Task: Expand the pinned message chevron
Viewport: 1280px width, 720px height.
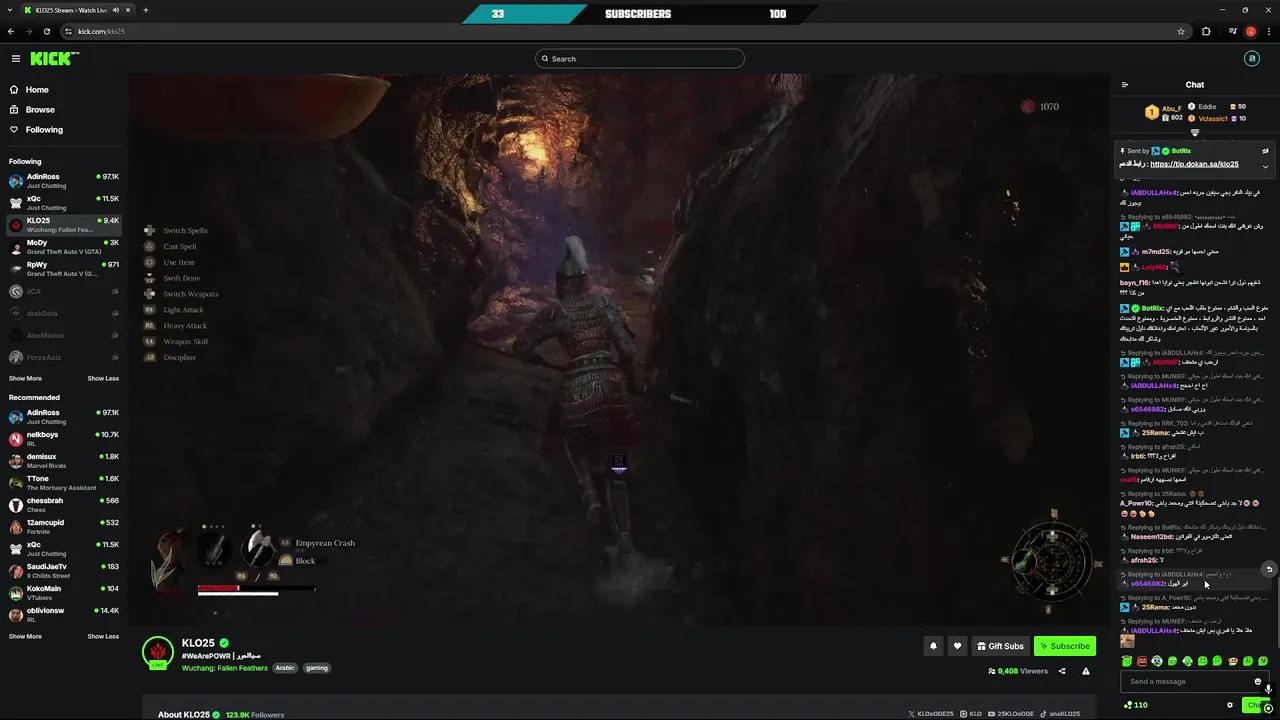Action: pos(1265,166)
